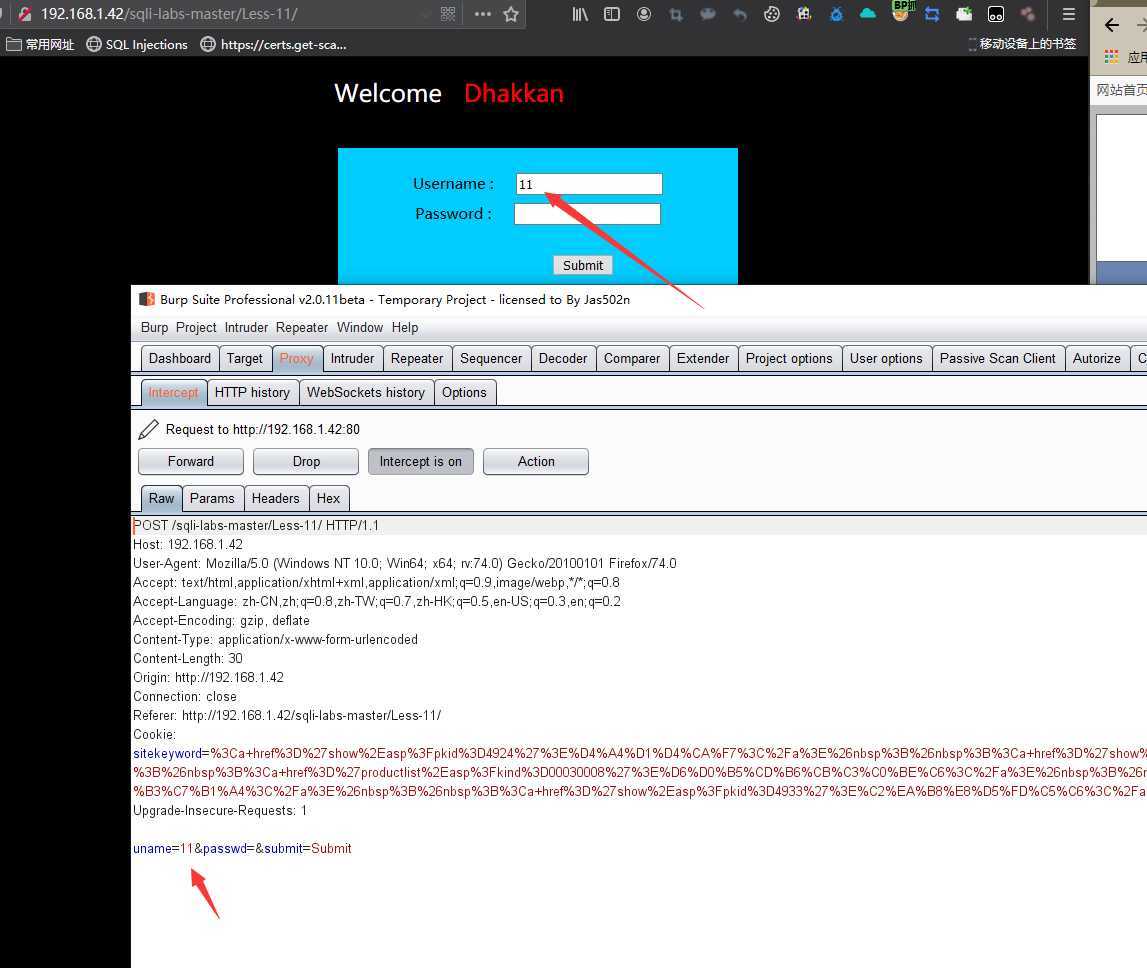Screen dimensions: 1147x968
Task: Click the teal cloud extension icon
Action: (x=868, y=14)
